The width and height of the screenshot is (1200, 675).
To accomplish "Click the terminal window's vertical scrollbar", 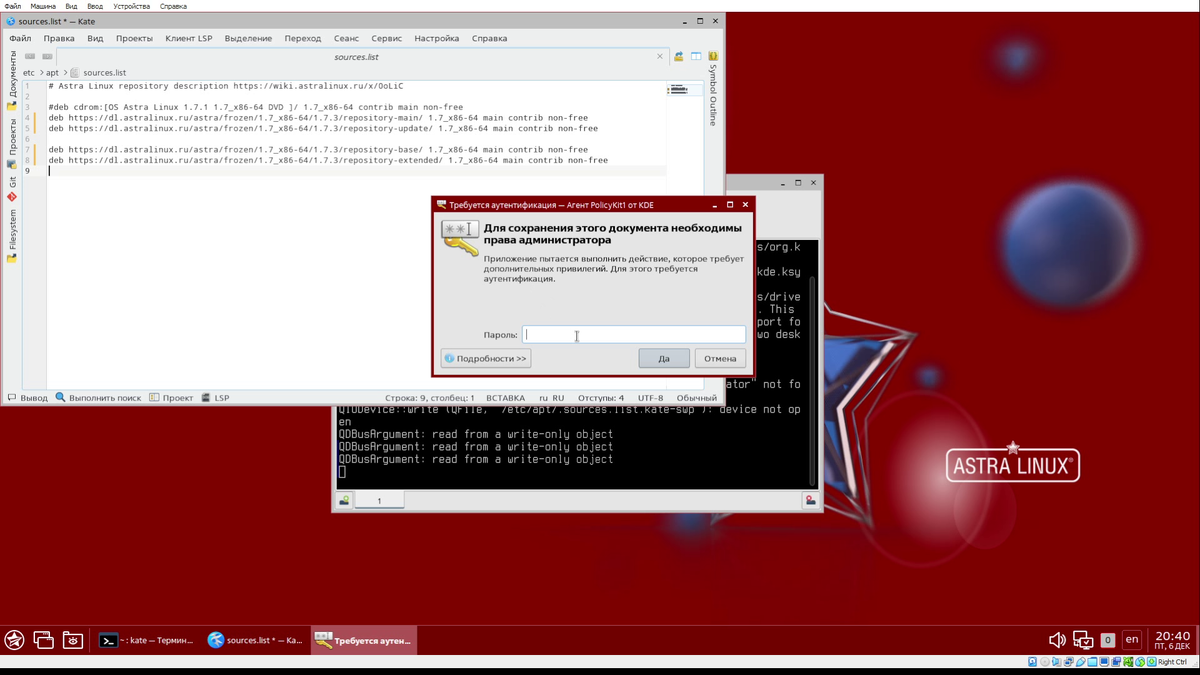I will (813, 380).
